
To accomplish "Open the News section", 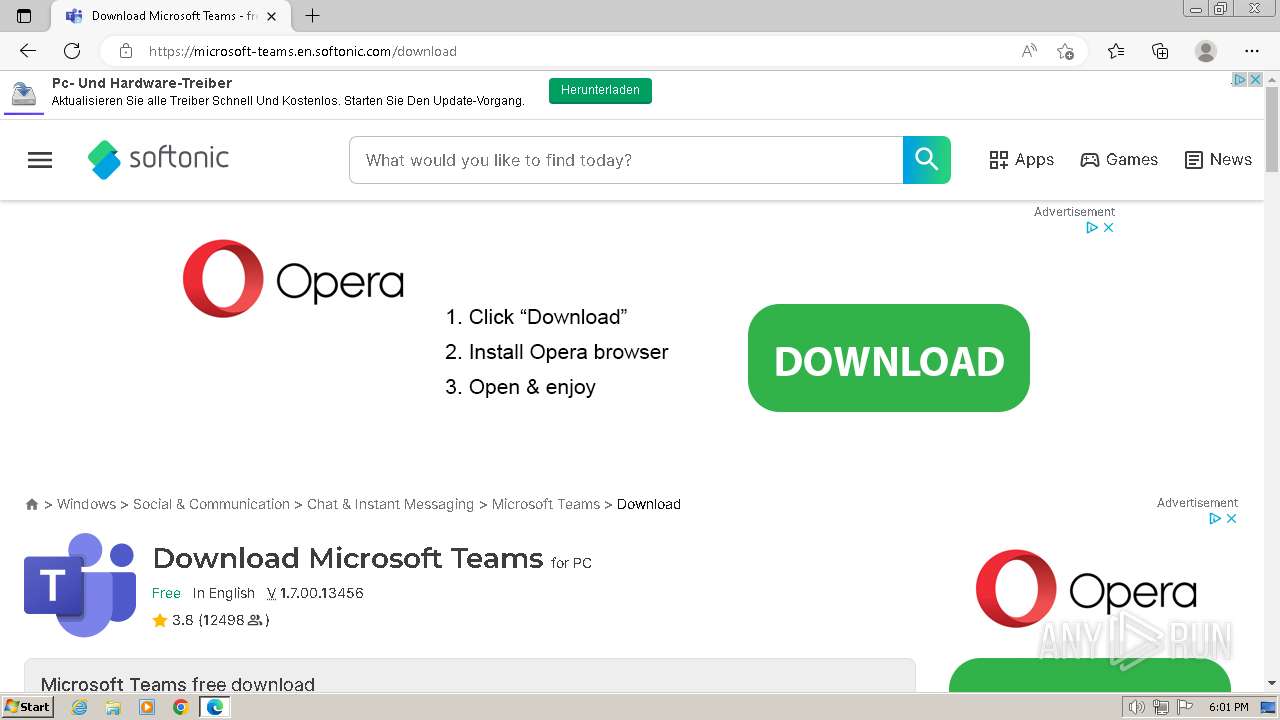I will [1218, 160].
